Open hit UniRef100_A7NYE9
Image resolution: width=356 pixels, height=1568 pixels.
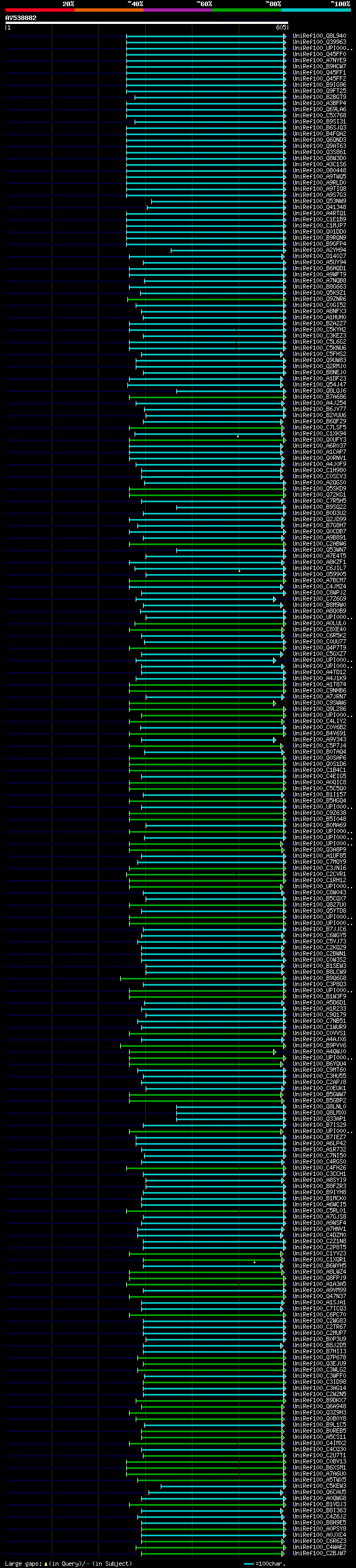[x=319, y=60]
